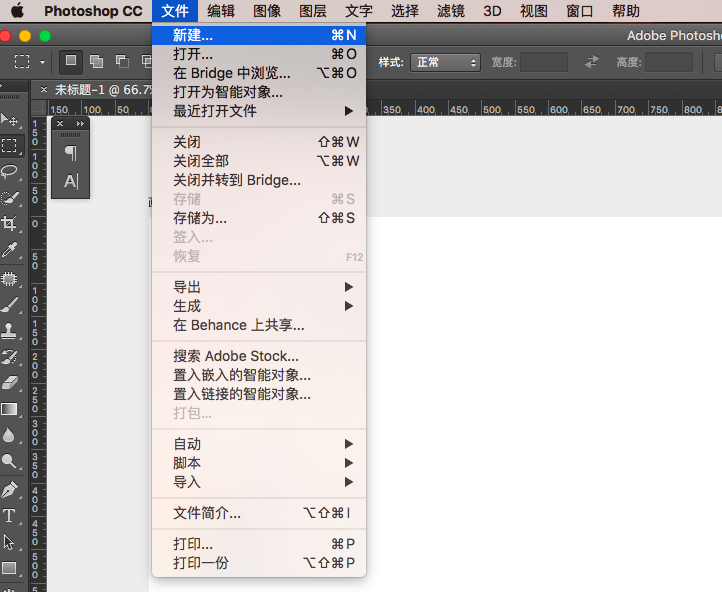
Task: Open the marquee tool preset picker arrow
Action: (x=42, y=62)
